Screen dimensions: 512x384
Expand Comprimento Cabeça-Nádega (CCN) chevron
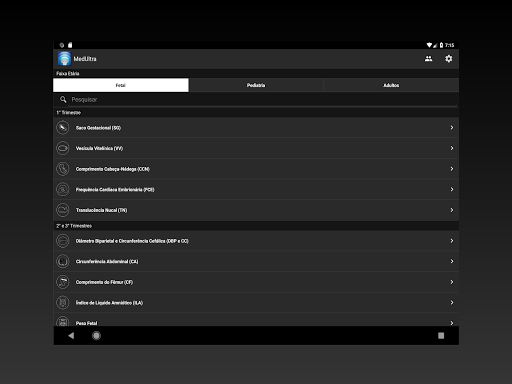point(452,169)
